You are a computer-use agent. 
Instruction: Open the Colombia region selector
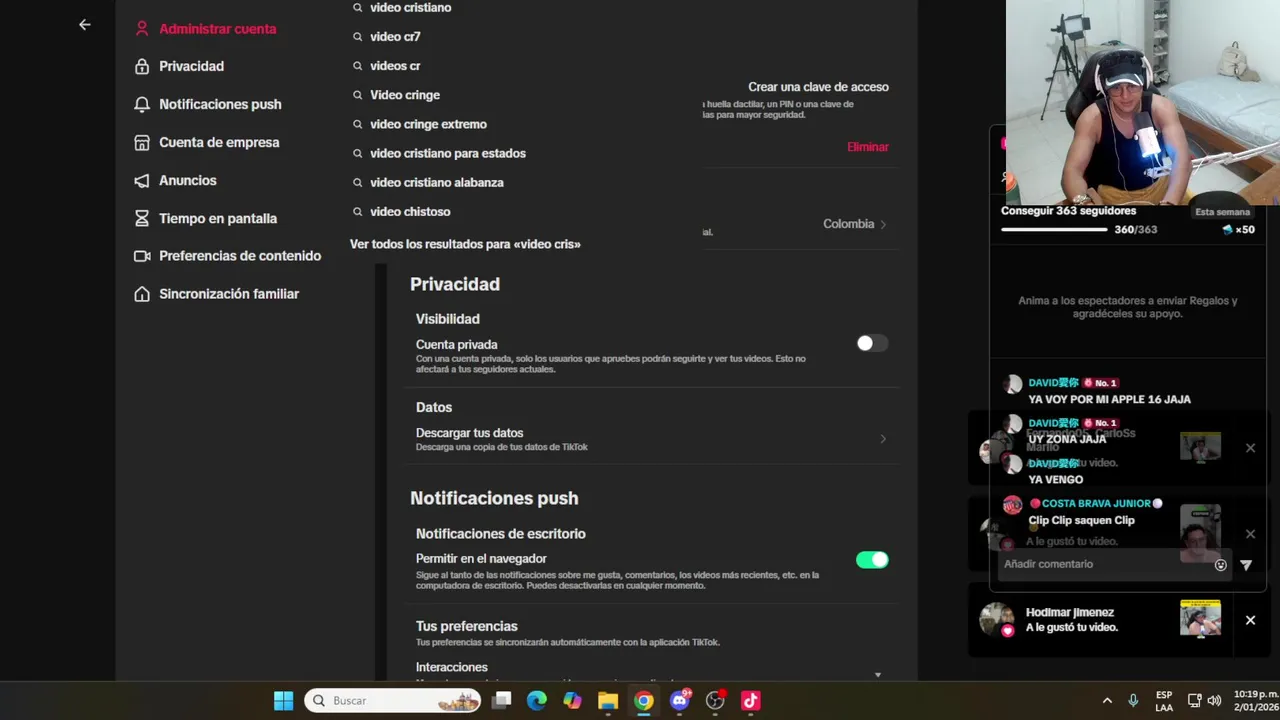coord(855,224)
